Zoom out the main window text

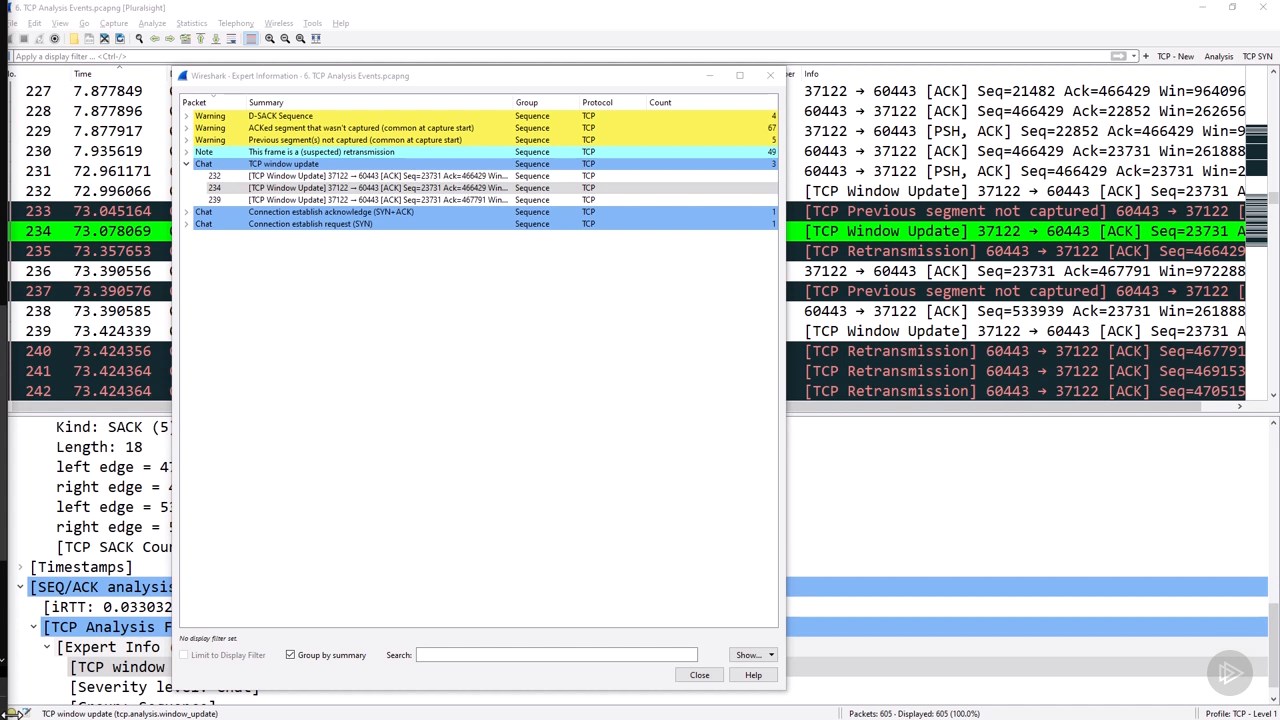pyautogui.click(x=285, y=38)
